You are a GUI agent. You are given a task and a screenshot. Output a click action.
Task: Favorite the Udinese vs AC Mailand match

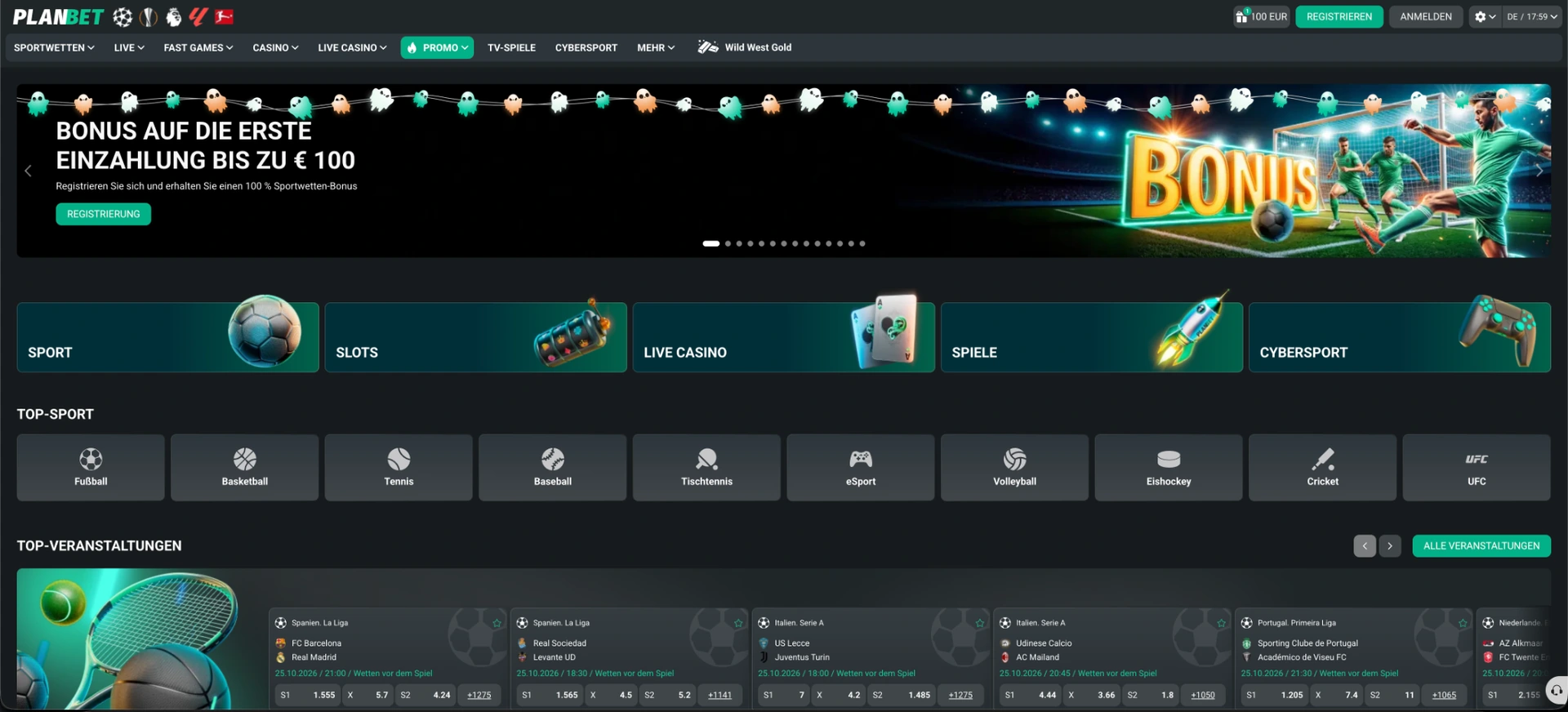(x=1222, y=623)
